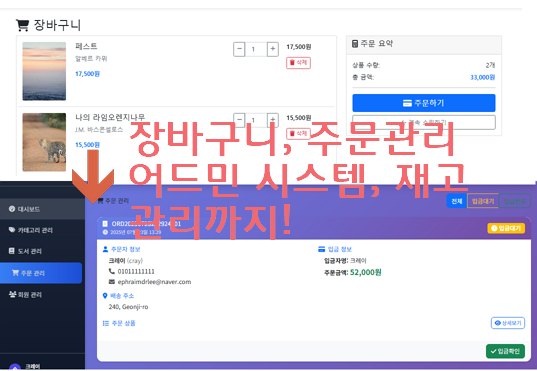537x371 pixels.
Task: Click the yellow 입금대기 status badge
Action: point(506,228)
